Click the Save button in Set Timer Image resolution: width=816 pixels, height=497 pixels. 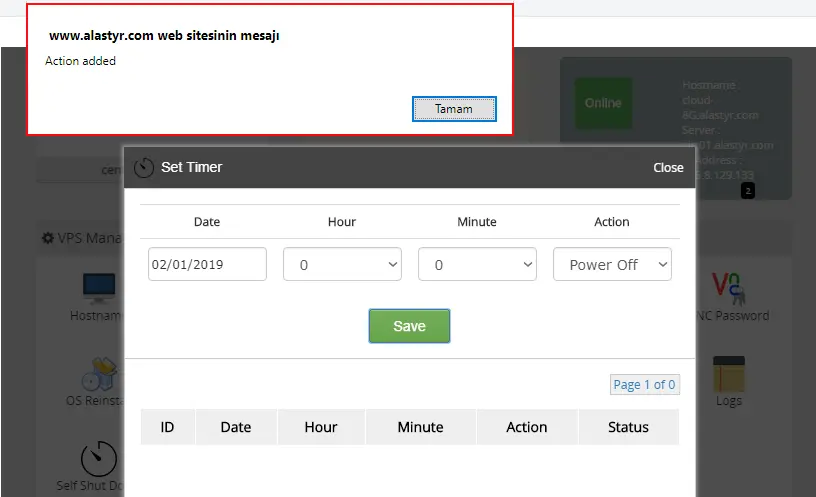click(409, 326)
